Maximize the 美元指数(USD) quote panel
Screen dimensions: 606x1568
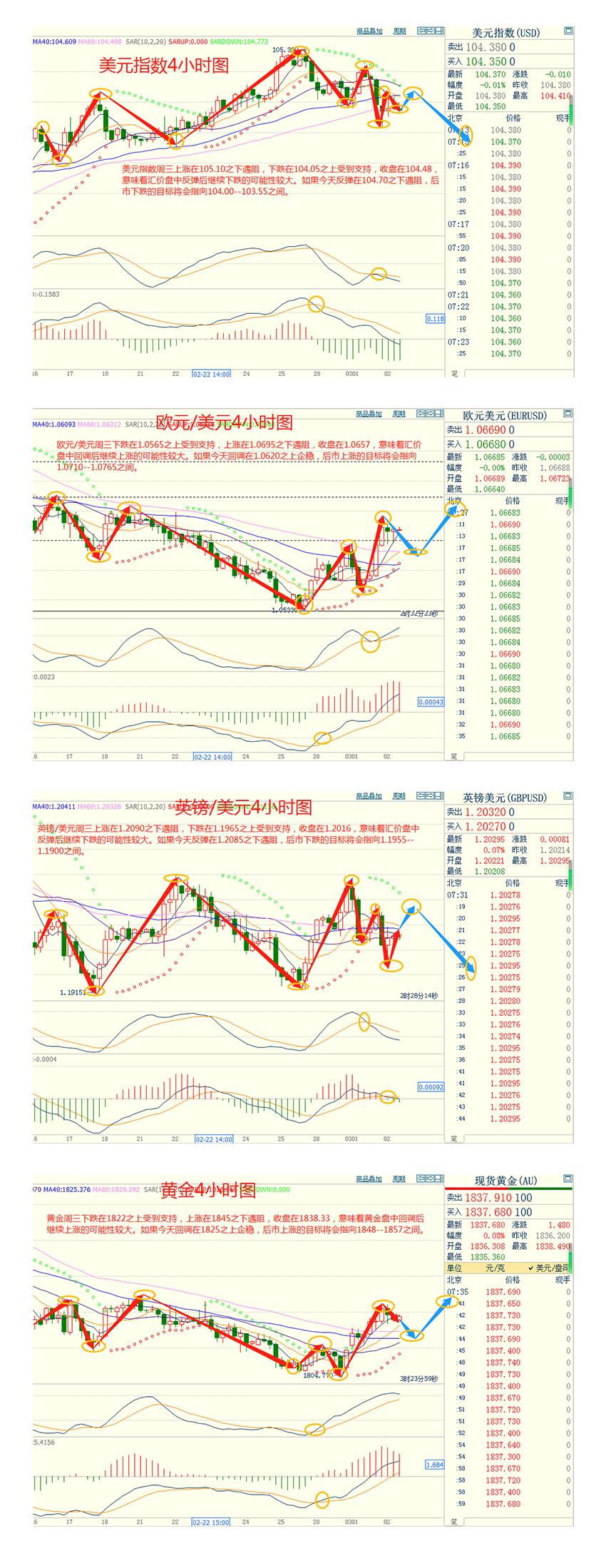[x=568, y=31]
